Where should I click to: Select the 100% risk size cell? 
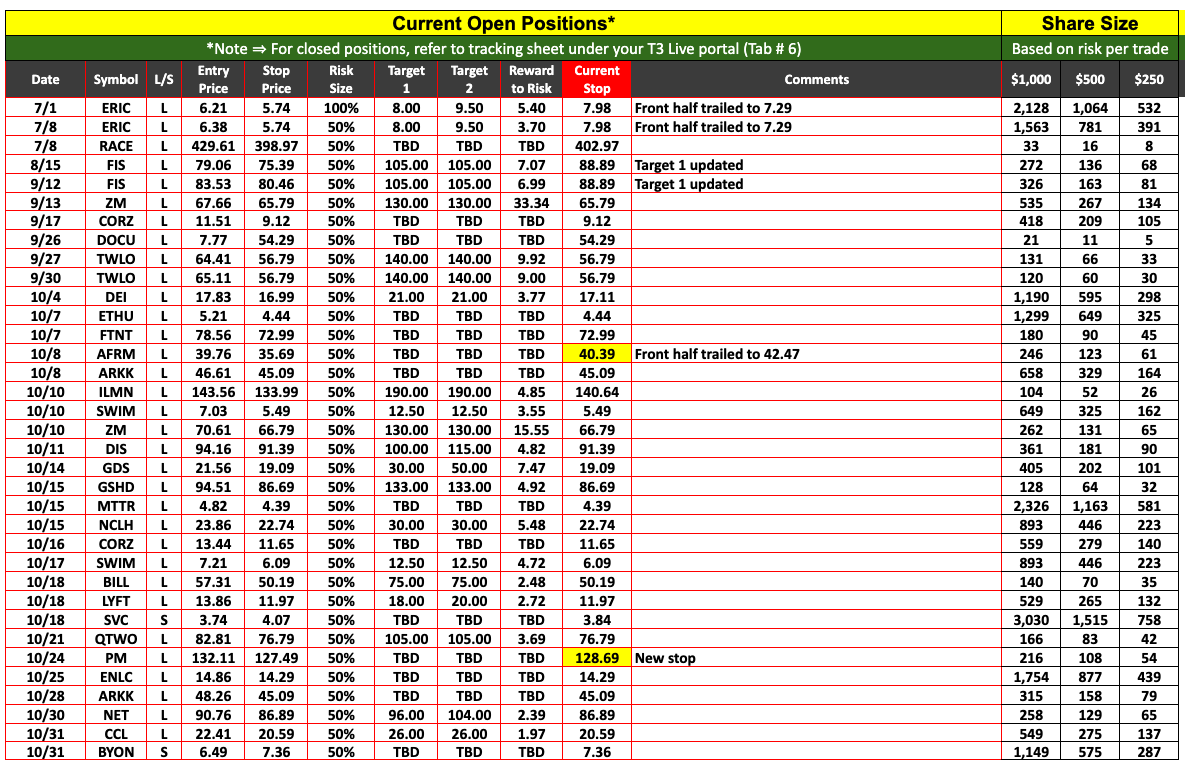point(341,108)
